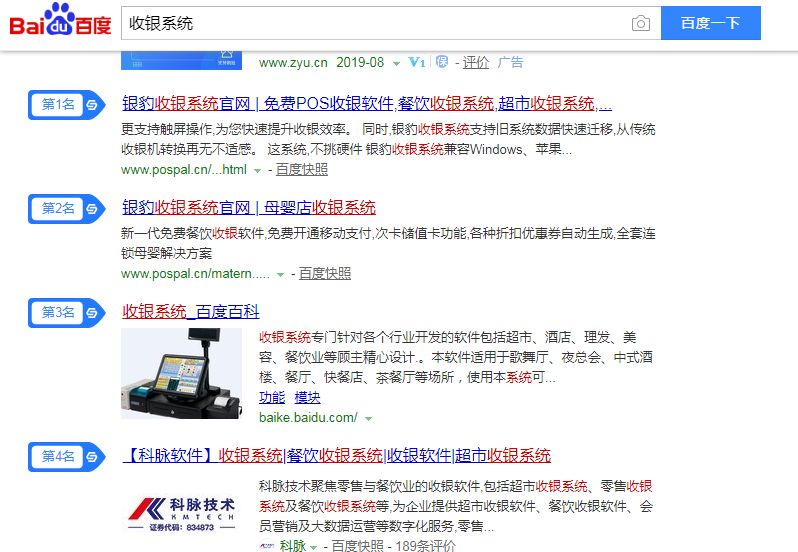
Task: Click the 第1名 rank badge
Action: (67, 105)
